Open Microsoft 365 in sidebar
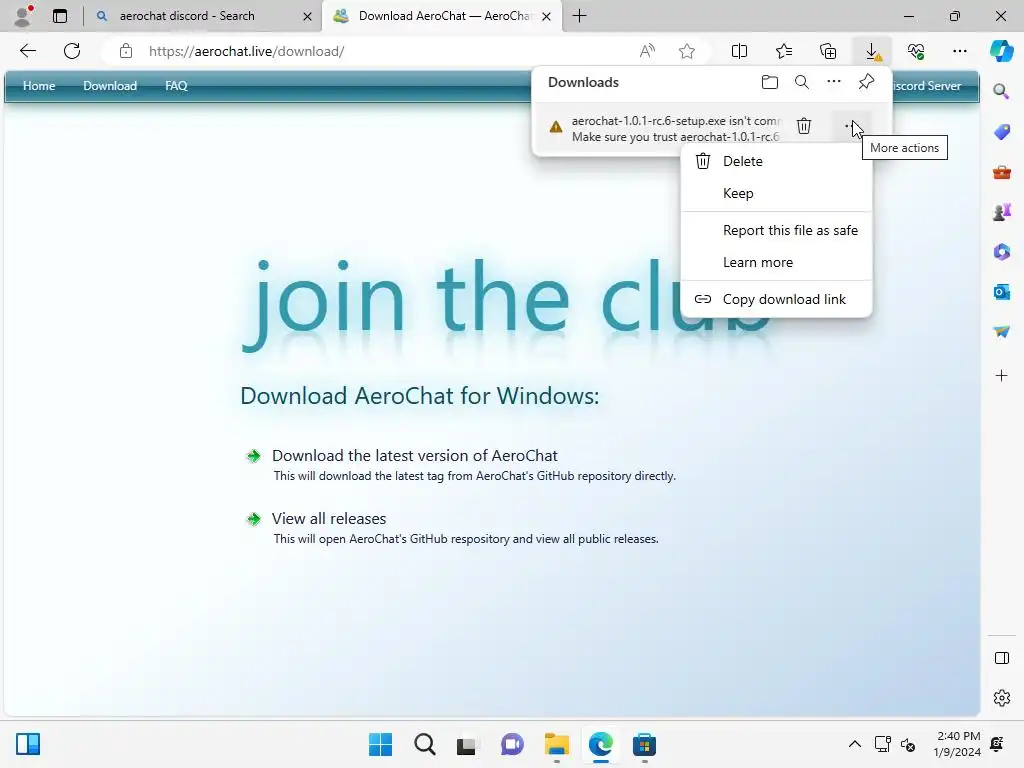The height and width of the screenshot is (768, 1024). [x=1001, y=251]
